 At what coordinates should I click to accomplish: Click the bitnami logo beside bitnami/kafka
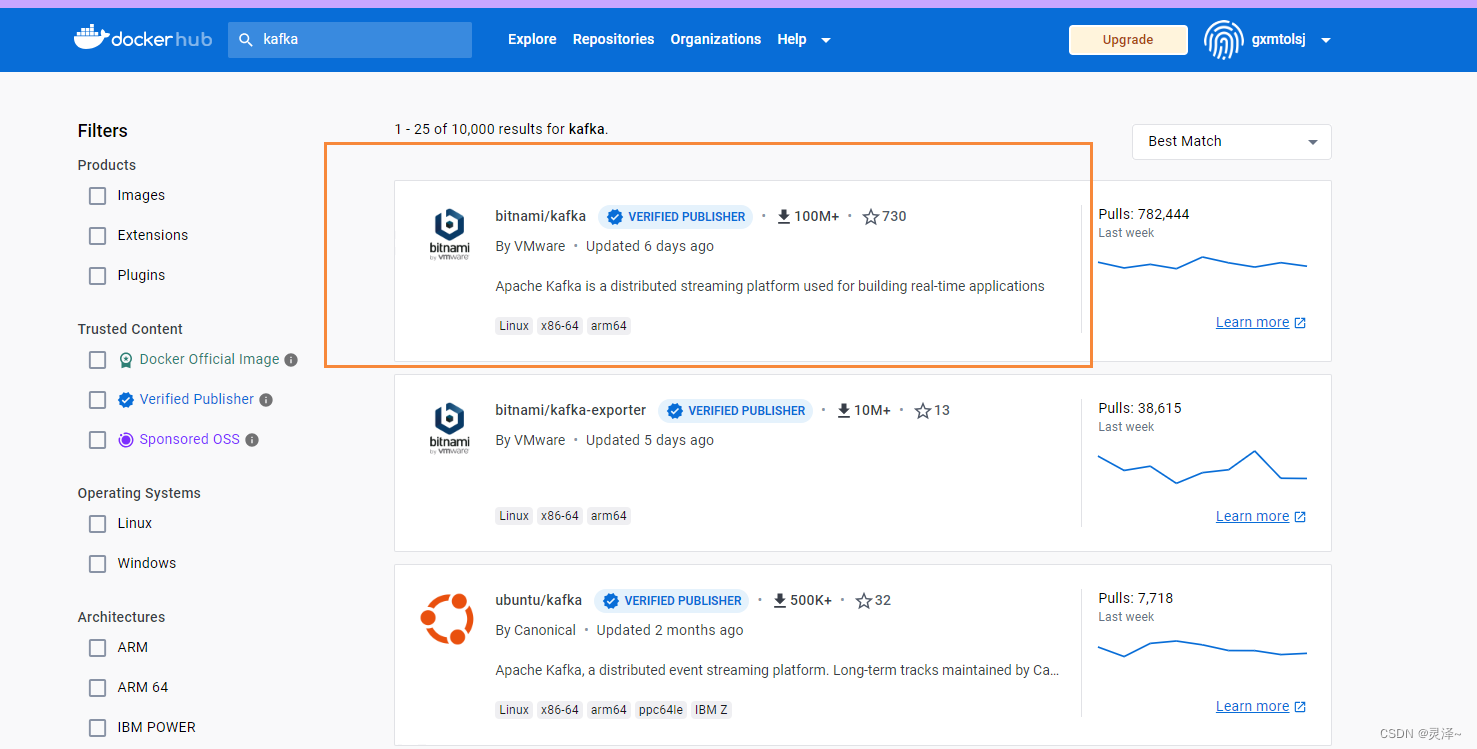pos(449,235)
